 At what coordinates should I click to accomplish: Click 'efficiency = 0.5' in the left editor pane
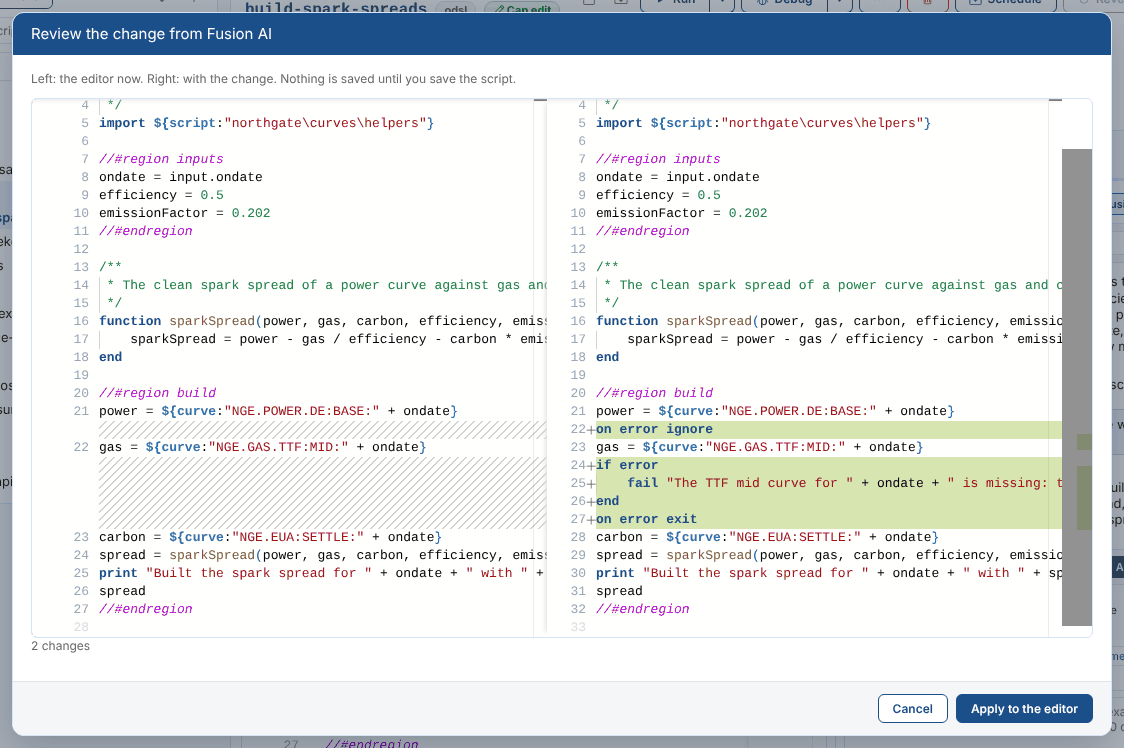pos(161,195)
